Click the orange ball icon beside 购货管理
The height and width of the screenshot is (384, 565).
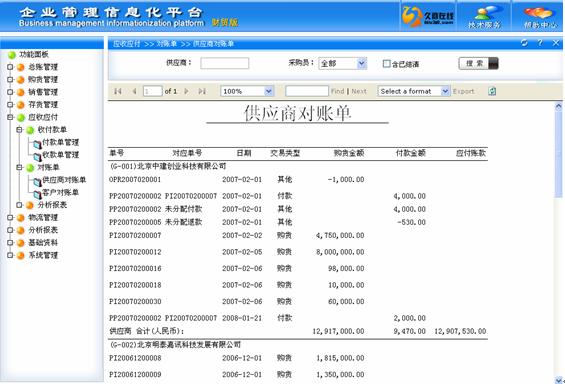[x=21, y=80]
